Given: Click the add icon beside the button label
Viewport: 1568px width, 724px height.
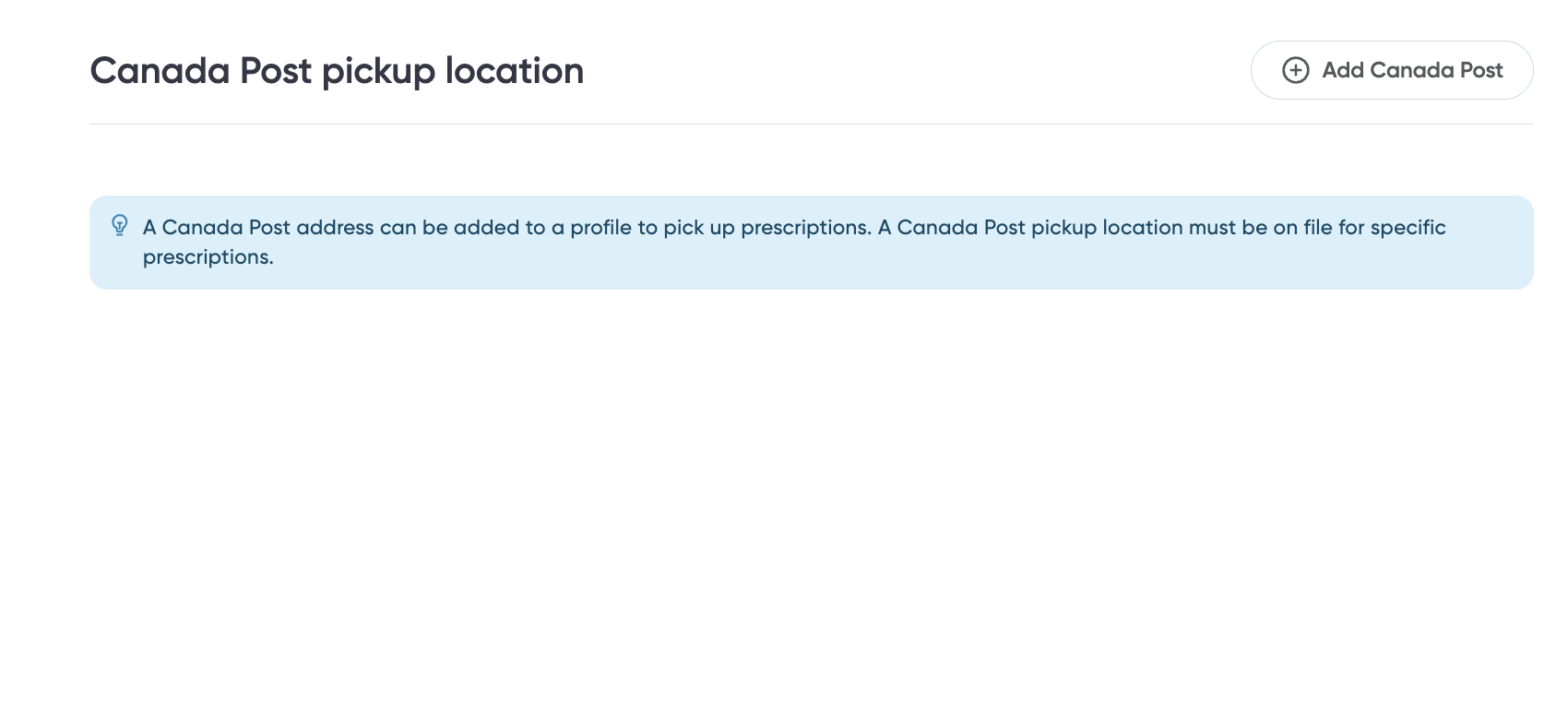Looking at the screenshot, I should point(1298,70).
